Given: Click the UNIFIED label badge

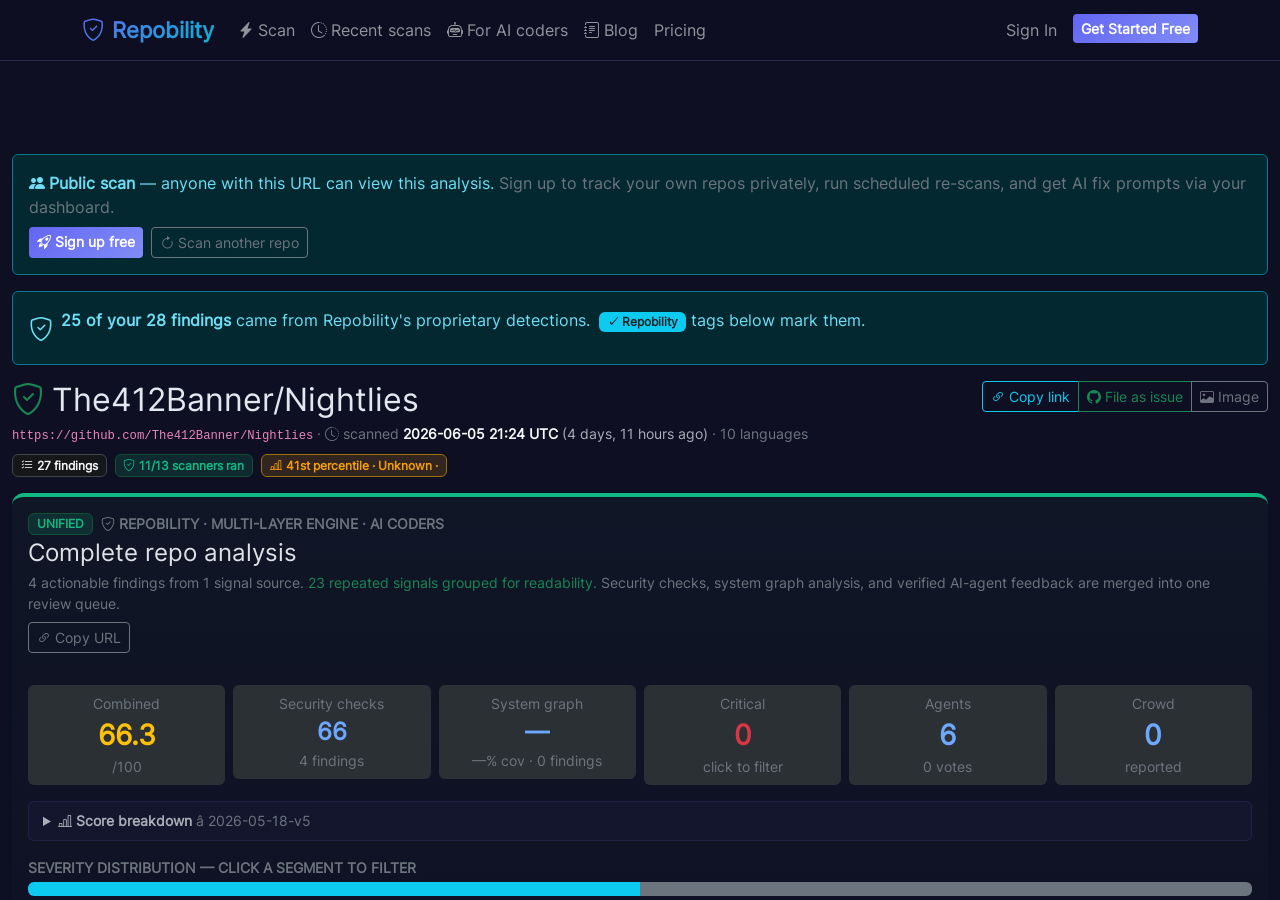Looking at the screenshot, I should click(x=60, y=523).
